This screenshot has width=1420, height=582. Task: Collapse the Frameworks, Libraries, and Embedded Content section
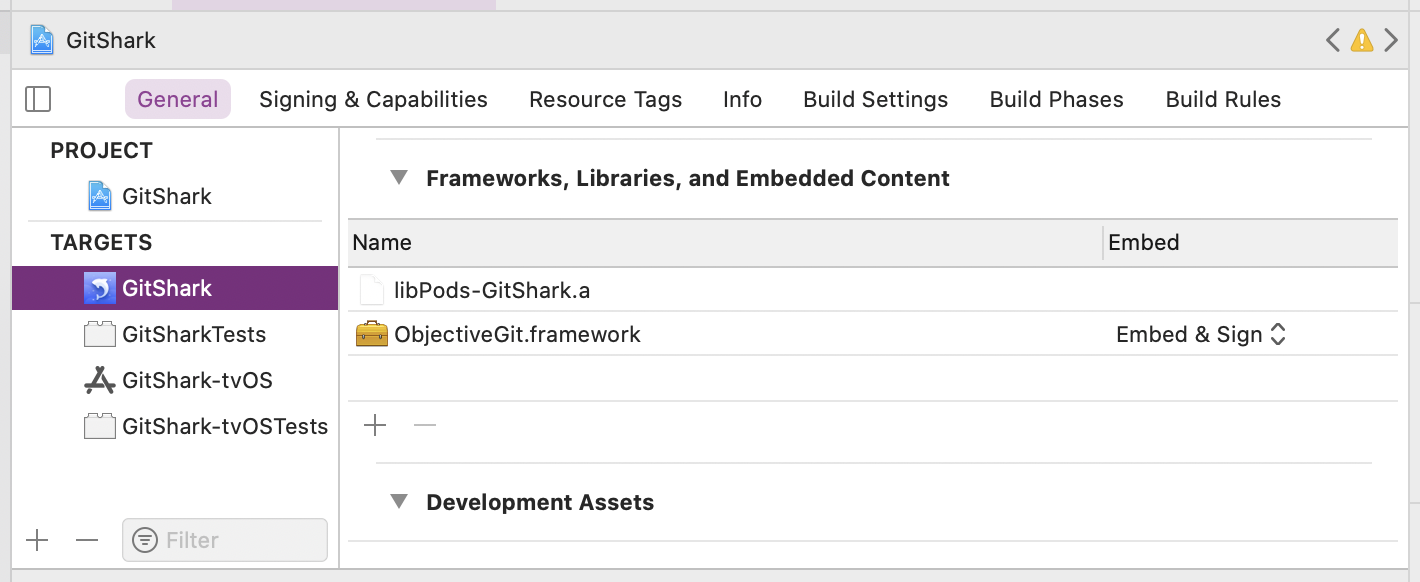coord(399,177)
